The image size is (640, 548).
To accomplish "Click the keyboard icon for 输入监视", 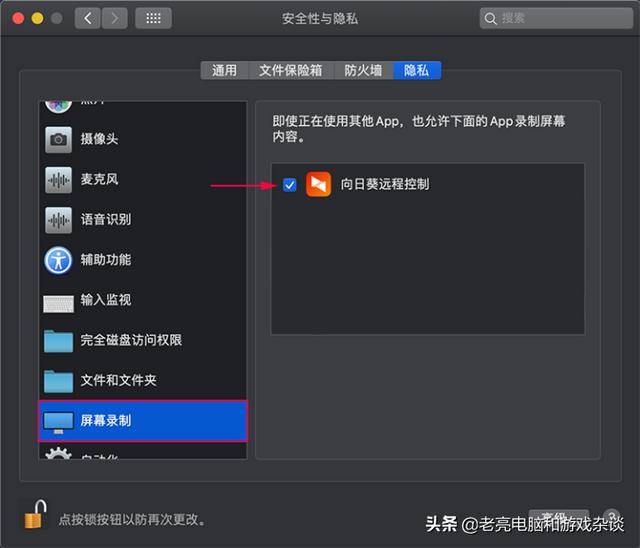I will tap(58, 304).
